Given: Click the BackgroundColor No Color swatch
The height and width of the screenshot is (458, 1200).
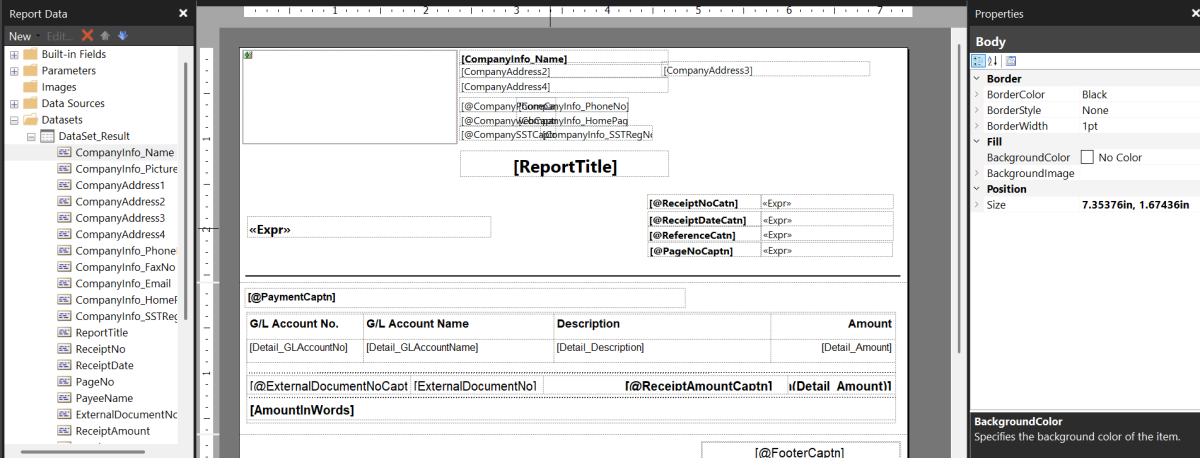Looking at the screenshot, I should [1087, 158].
